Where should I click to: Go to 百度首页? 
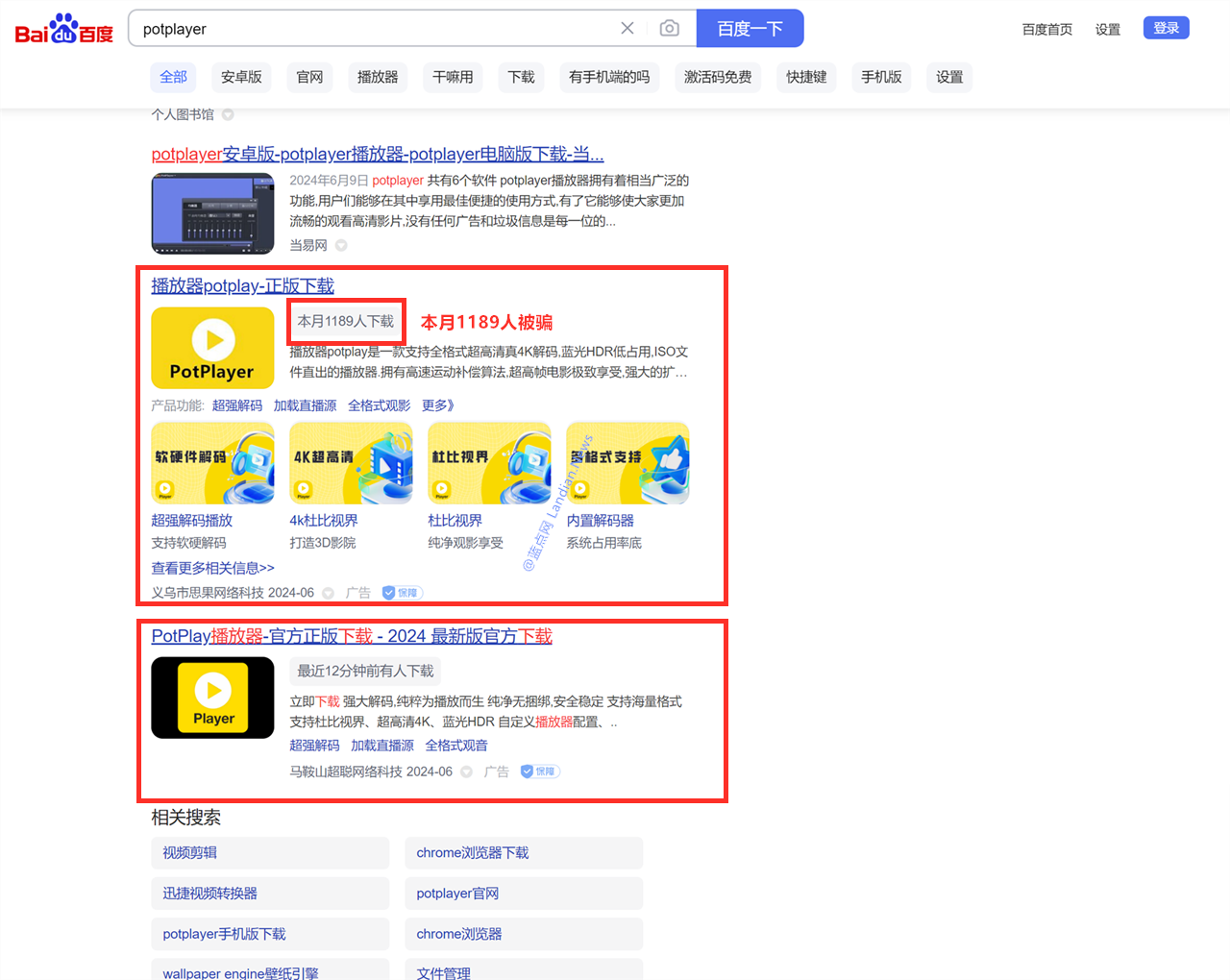click(1046, 30)
